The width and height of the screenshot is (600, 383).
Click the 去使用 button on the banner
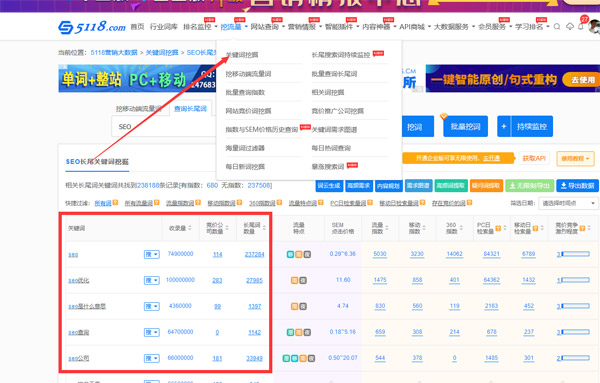[x=583, y=80]
